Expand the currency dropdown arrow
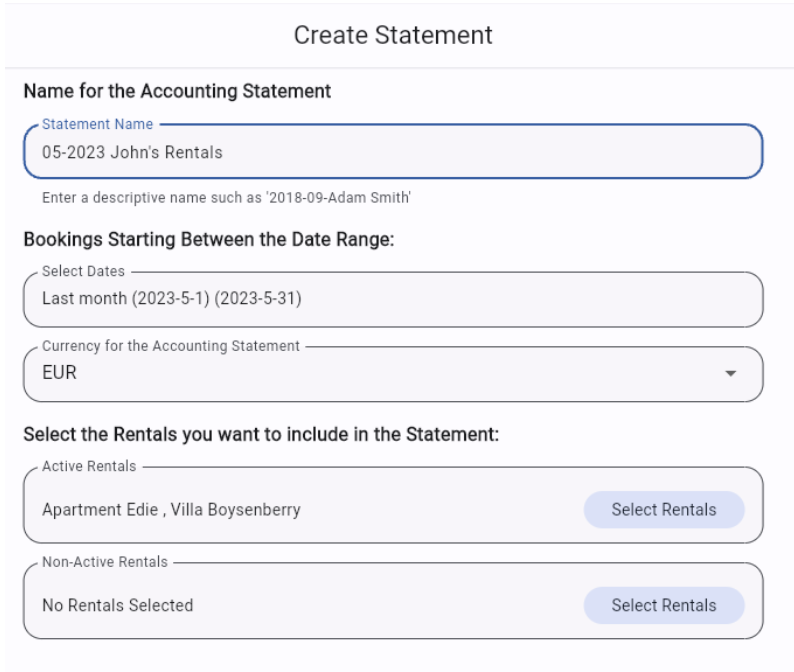Viewport: 794px width, 672px height. click(730, 374)
